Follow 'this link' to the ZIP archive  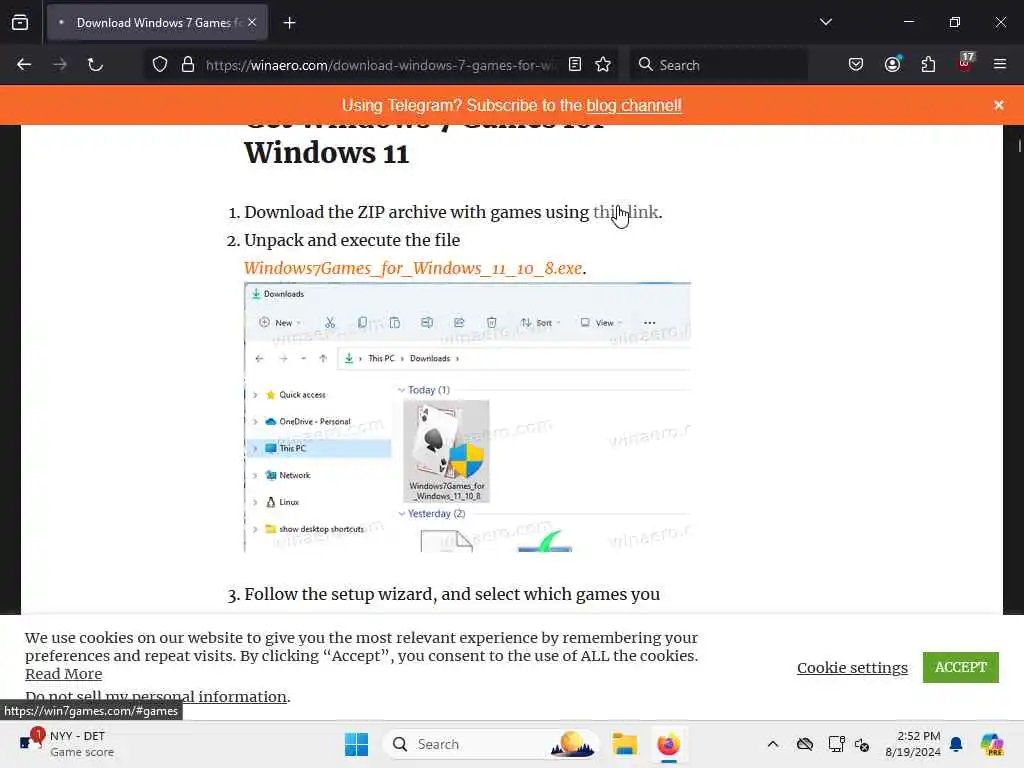point(625,212)
